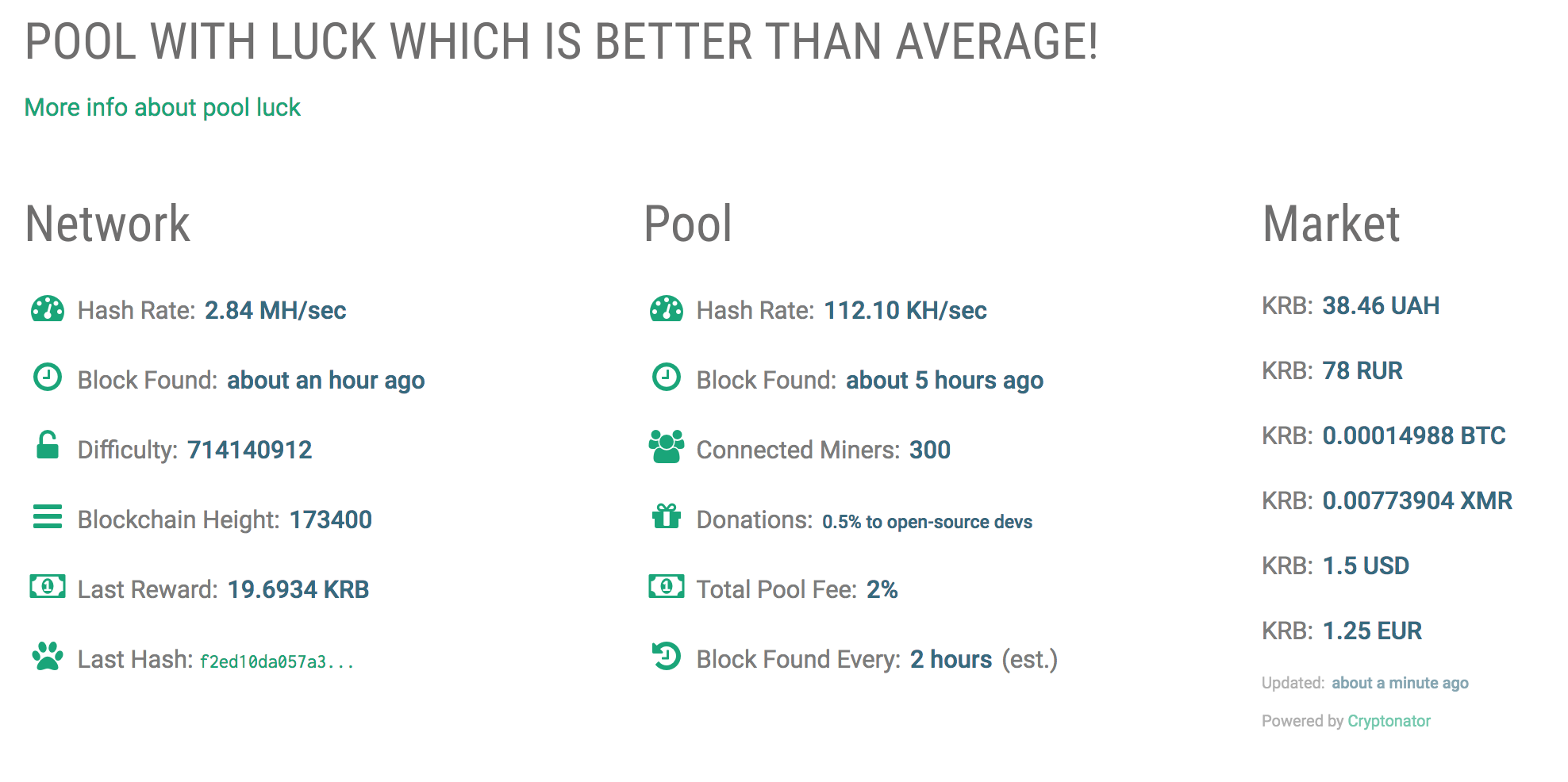
Task: Click the 0.00014988 BTC price value
Action: click(x=1414, y=435)
